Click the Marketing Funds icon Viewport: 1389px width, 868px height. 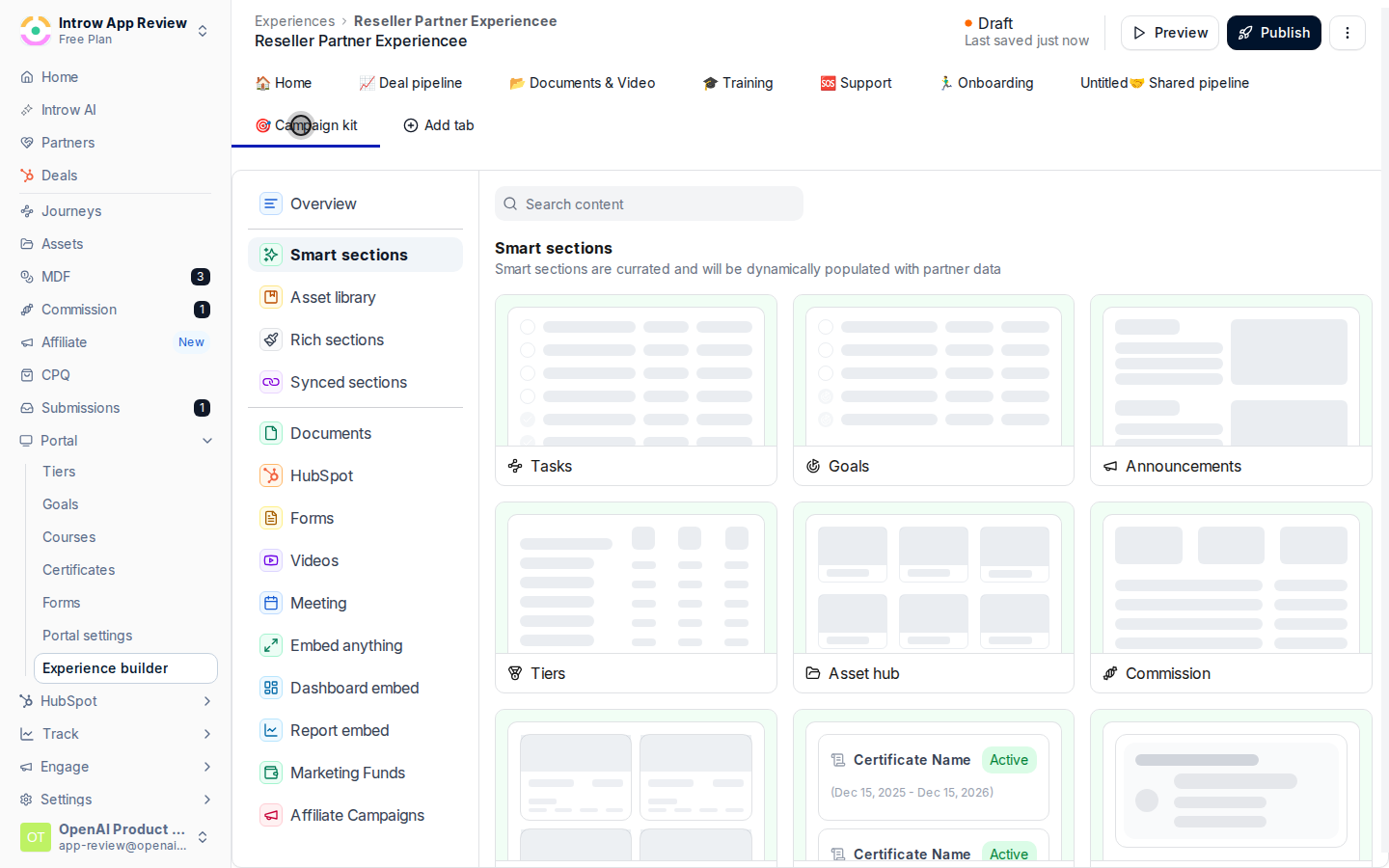click(x=271, y=773)
